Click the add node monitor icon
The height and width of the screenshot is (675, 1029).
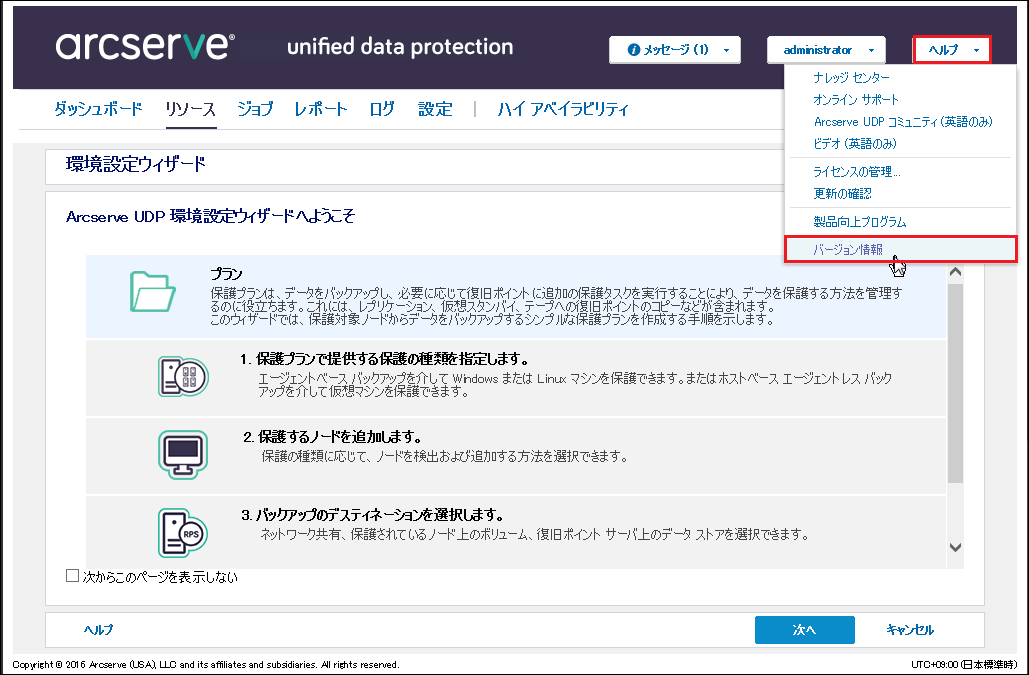coord(183,454)
